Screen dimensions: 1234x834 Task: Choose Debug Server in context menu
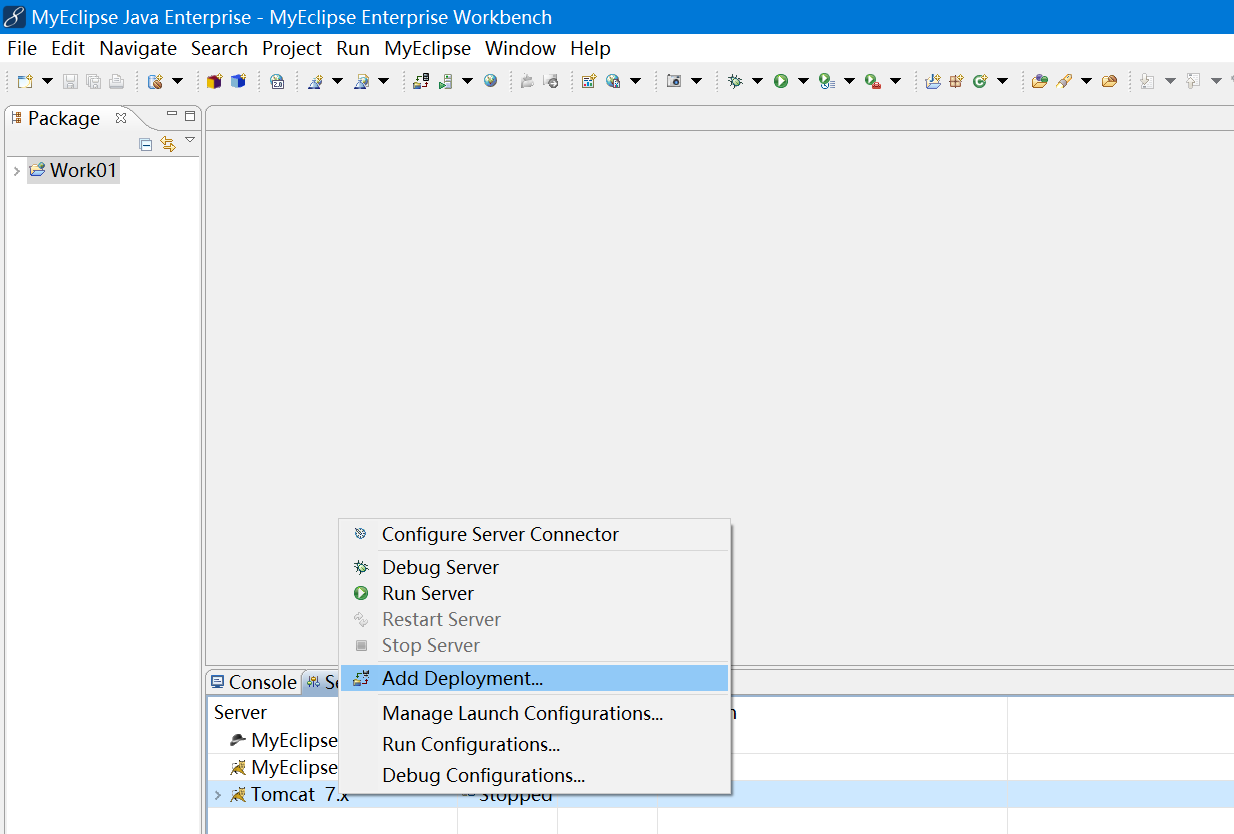point(535,567)
